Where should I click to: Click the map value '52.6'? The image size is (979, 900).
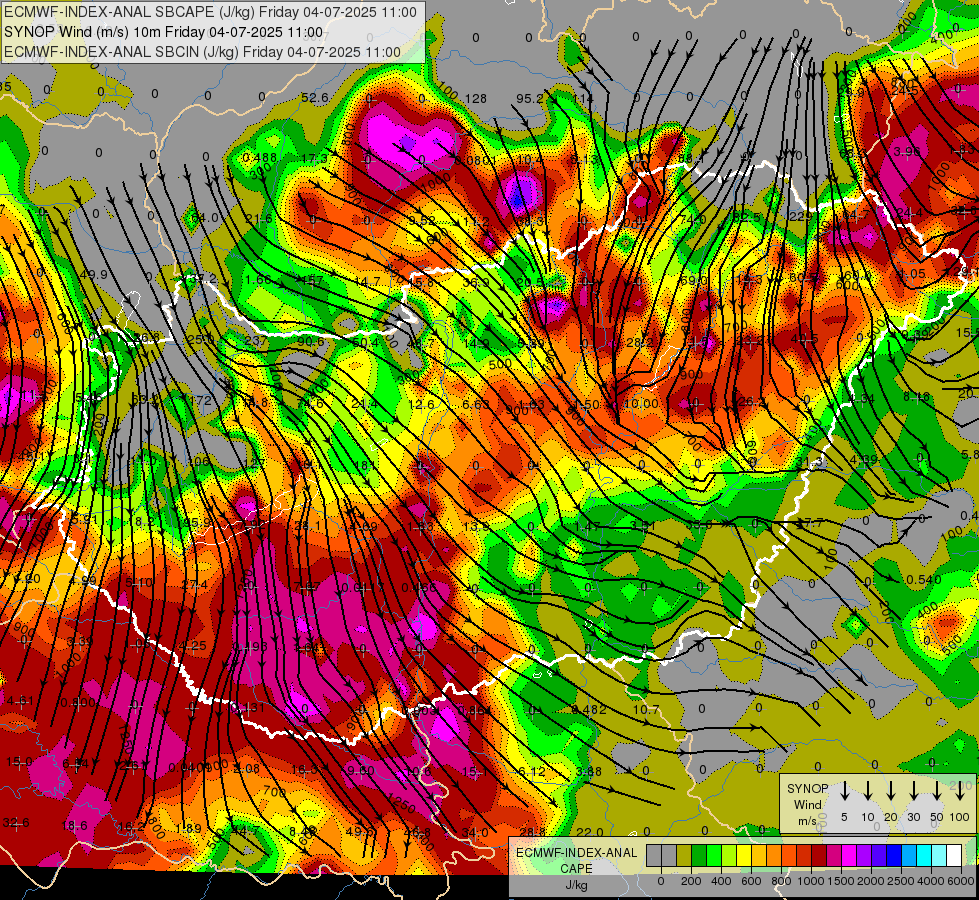click(x=315, y=97)
